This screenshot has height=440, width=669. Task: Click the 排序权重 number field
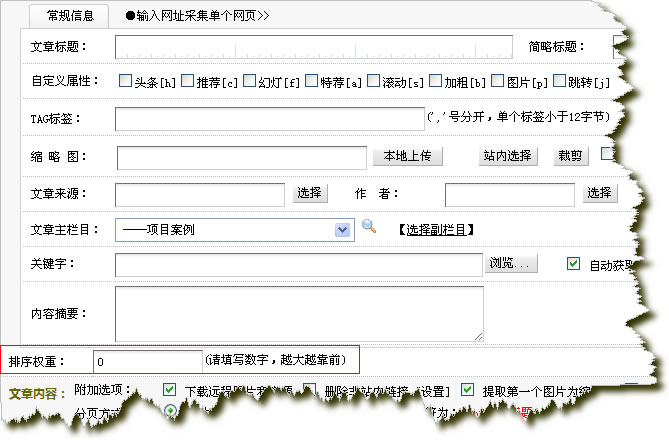click(x=147, y=359)
